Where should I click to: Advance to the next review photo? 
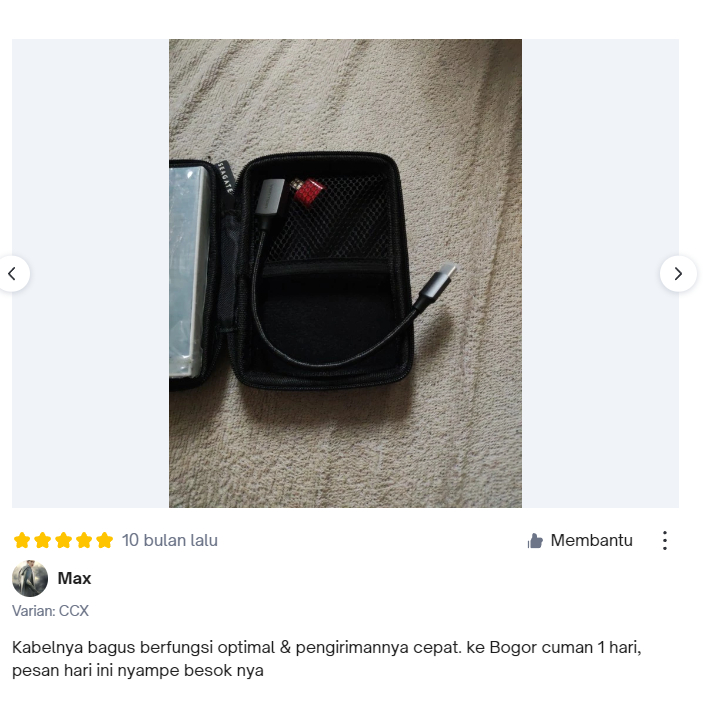[x=678, y=273]
